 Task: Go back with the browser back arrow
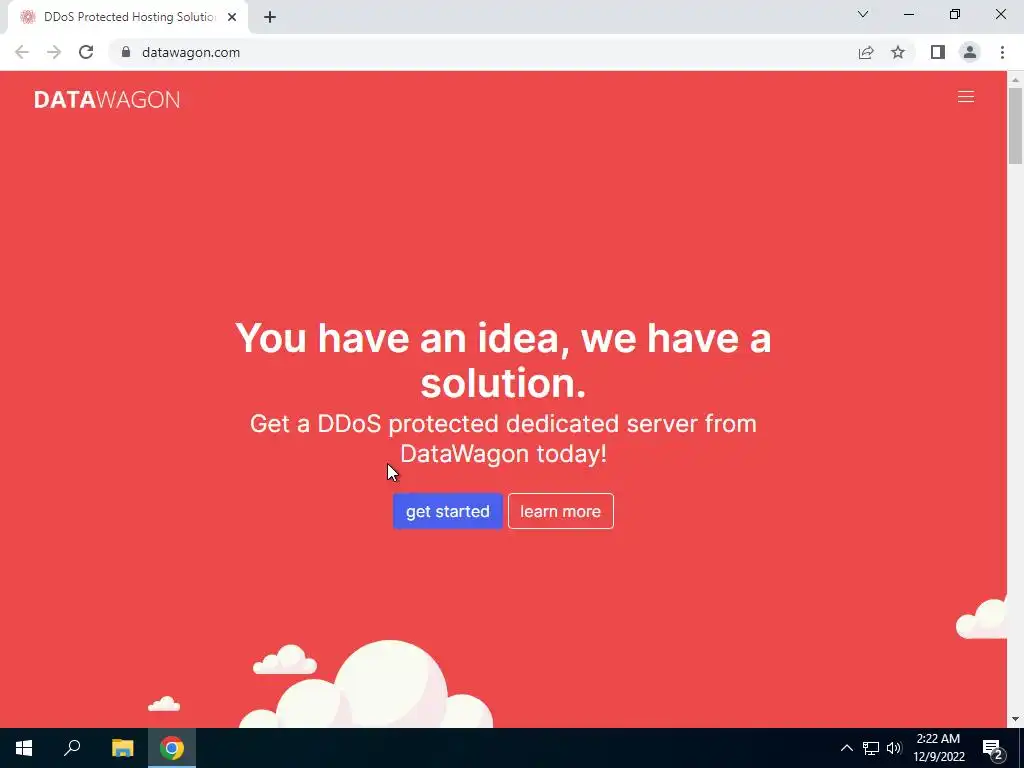pos(22,52)
